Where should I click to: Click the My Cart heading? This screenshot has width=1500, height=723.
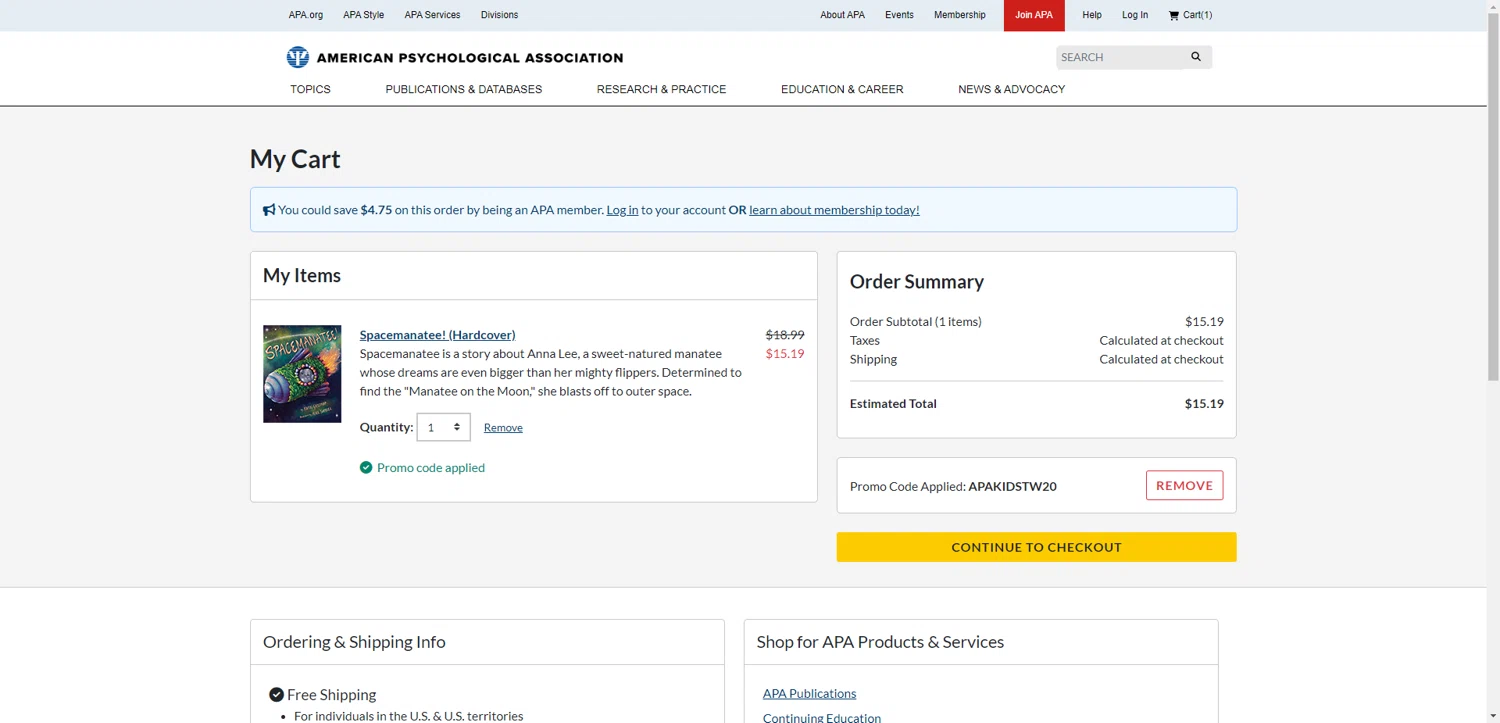point(295,159)
